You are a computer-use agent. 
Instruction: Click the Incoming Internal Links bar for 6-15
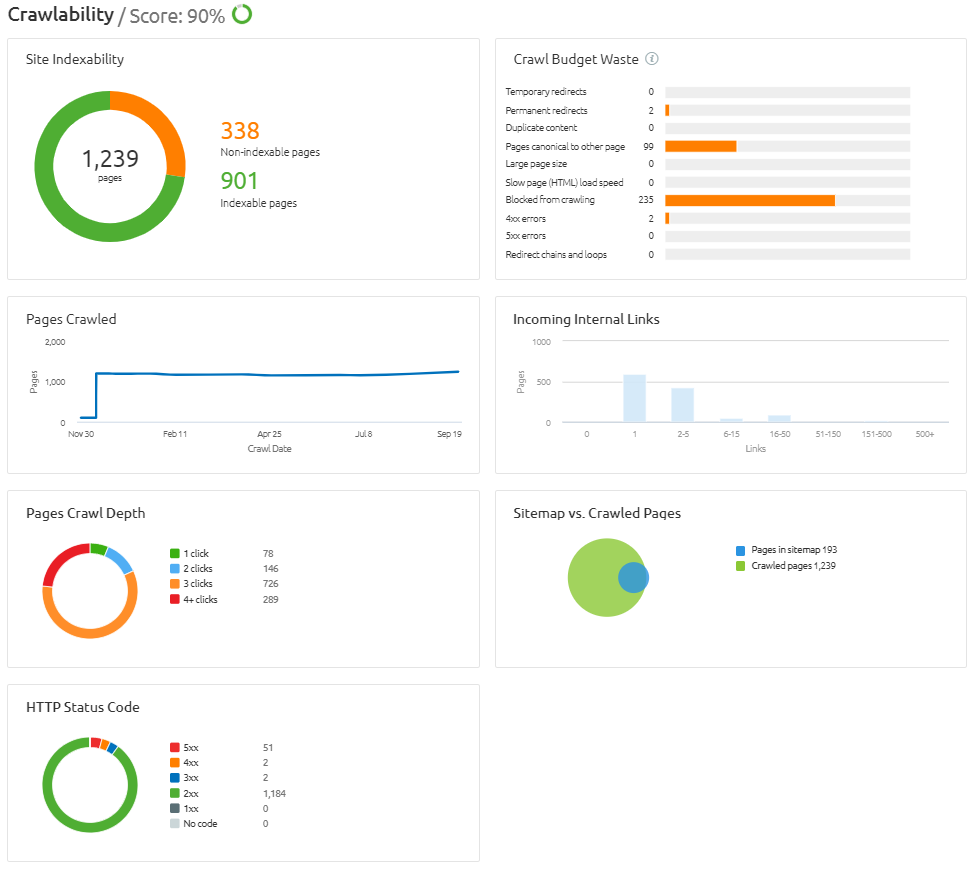731,420
